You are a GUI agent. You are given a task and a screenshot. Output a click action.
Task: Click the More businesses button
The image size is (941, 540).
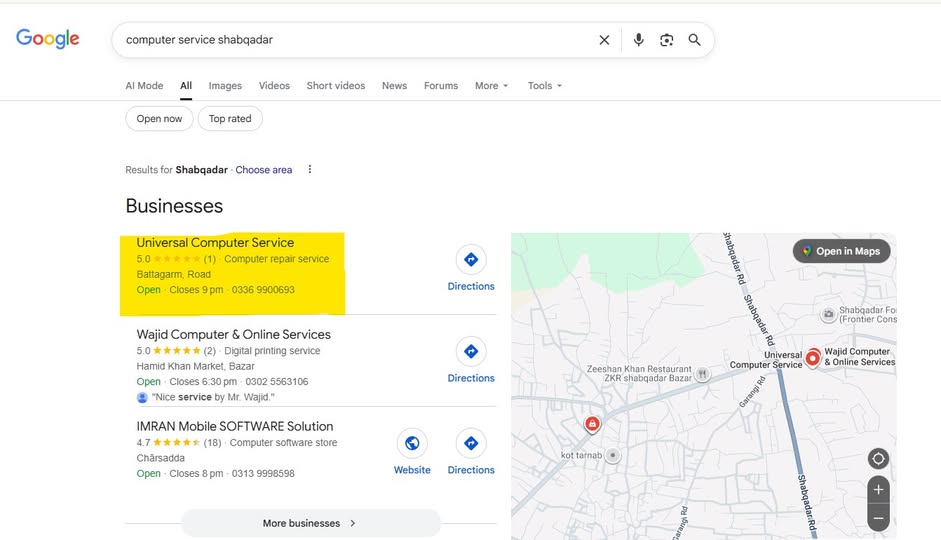click(x=310, y=523)
